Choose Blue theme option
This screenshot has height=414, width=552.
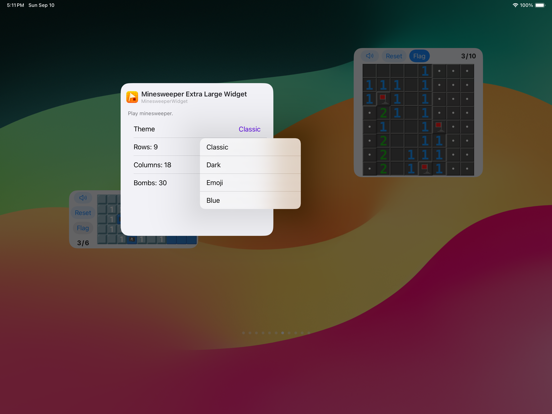[250, 200]
